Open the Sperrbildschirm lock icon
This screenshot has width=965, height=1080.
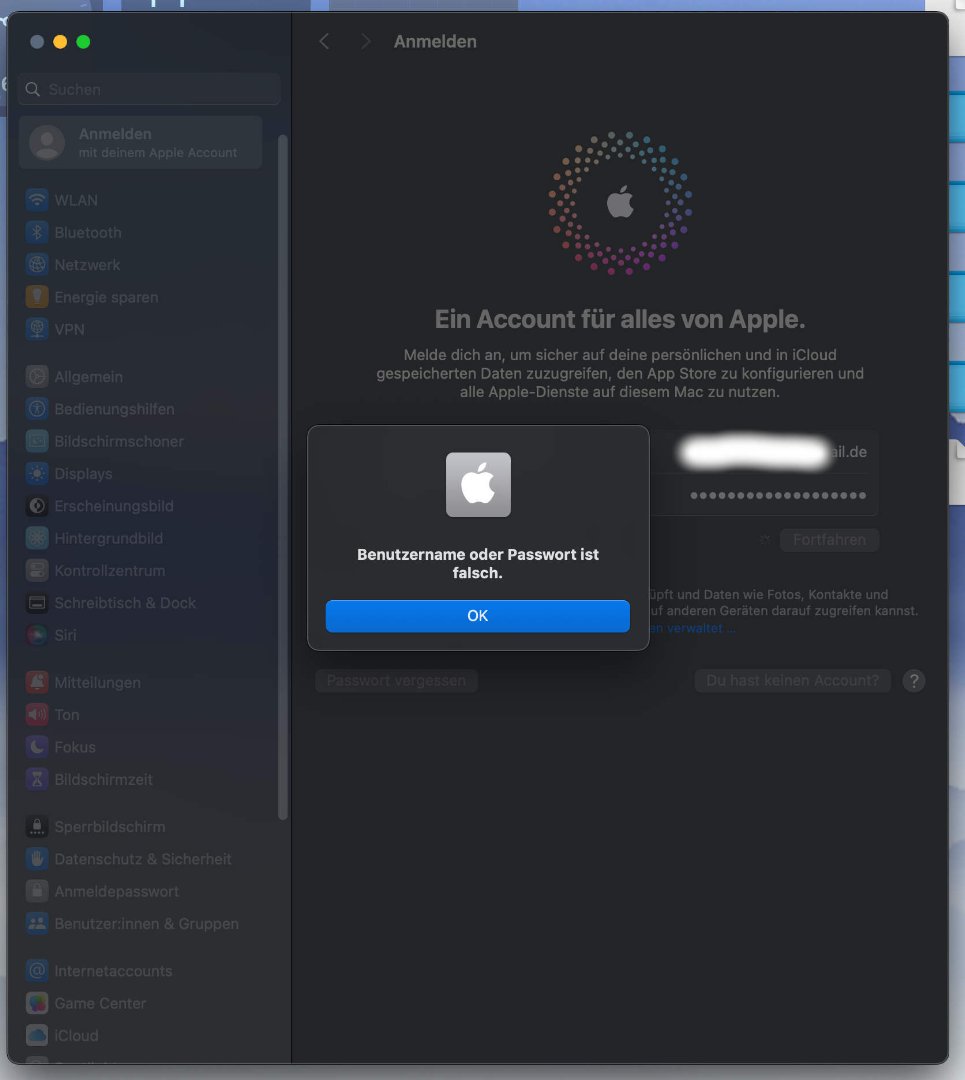(x=37, y=827)
